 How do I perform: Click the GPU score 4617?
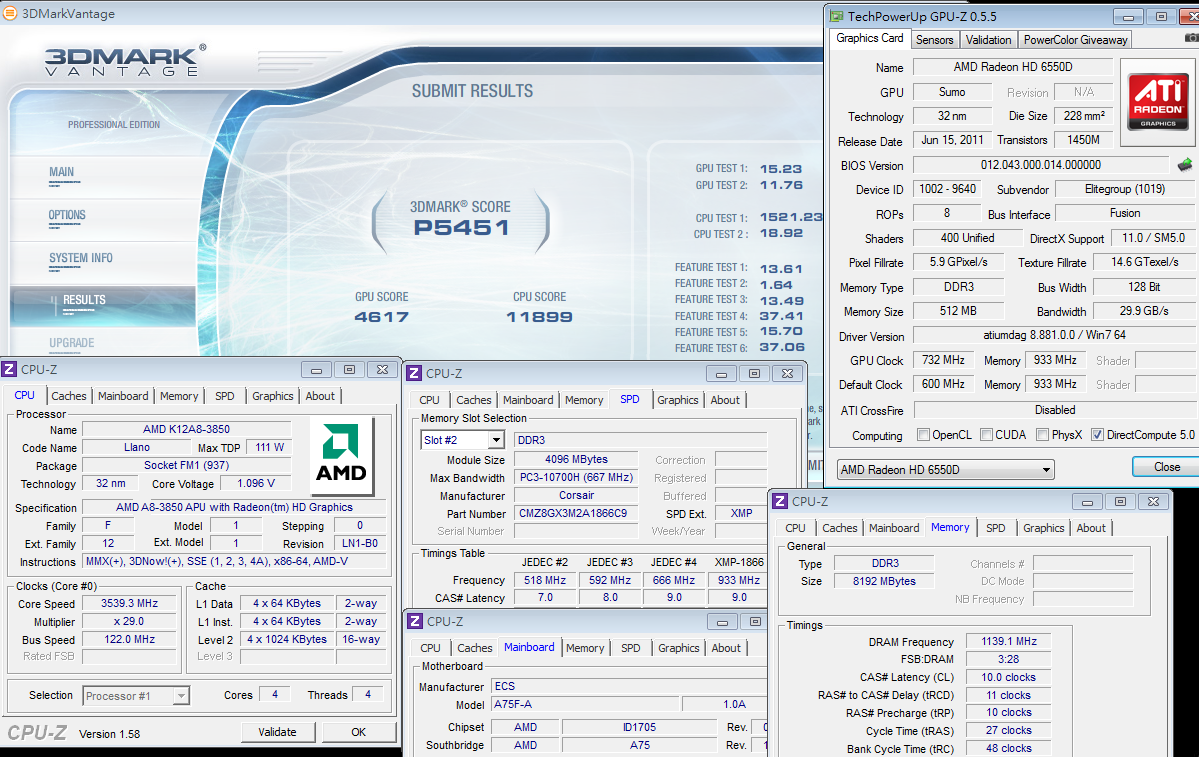click(382, 317)
